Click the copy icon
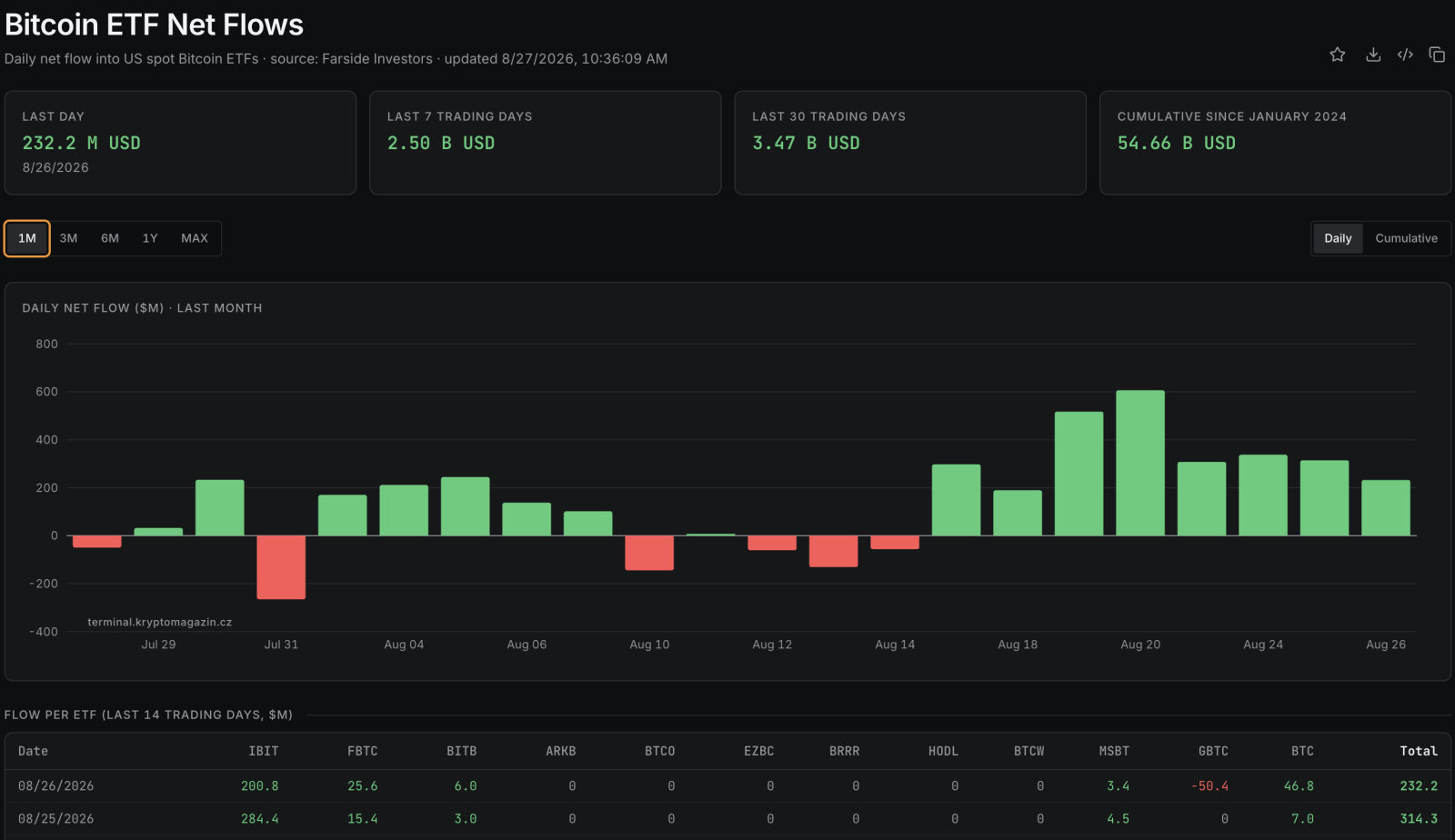 1437,55
